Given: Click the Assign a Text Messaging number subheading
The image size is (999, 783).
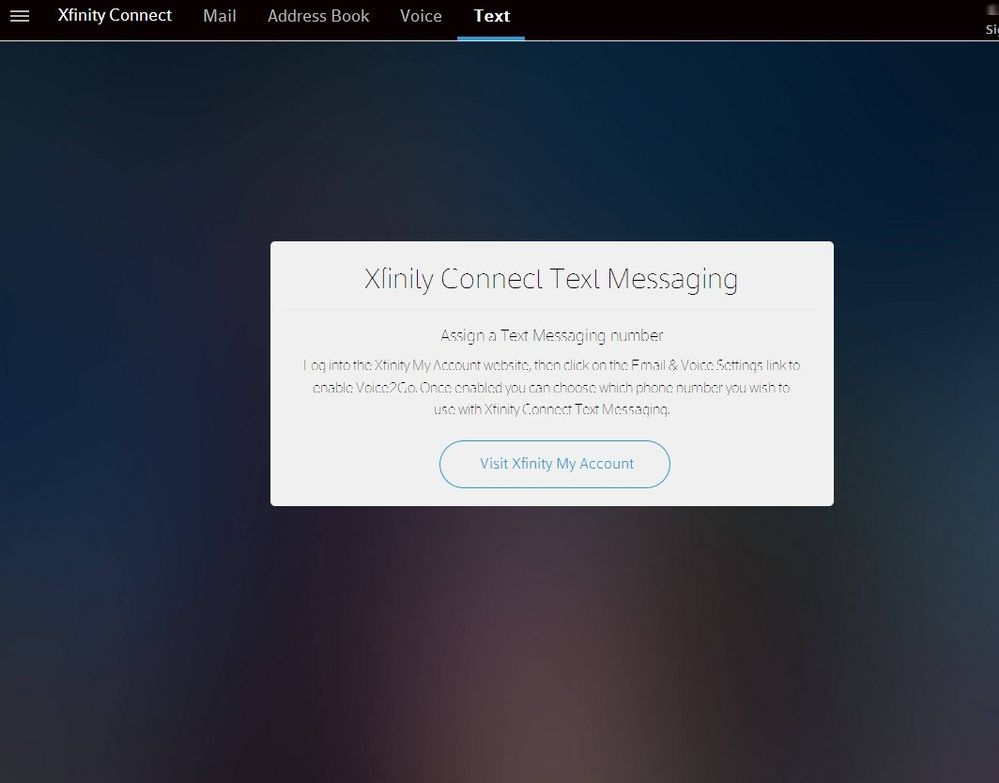Looking at the screenshot, I should (x=551, y=335).
